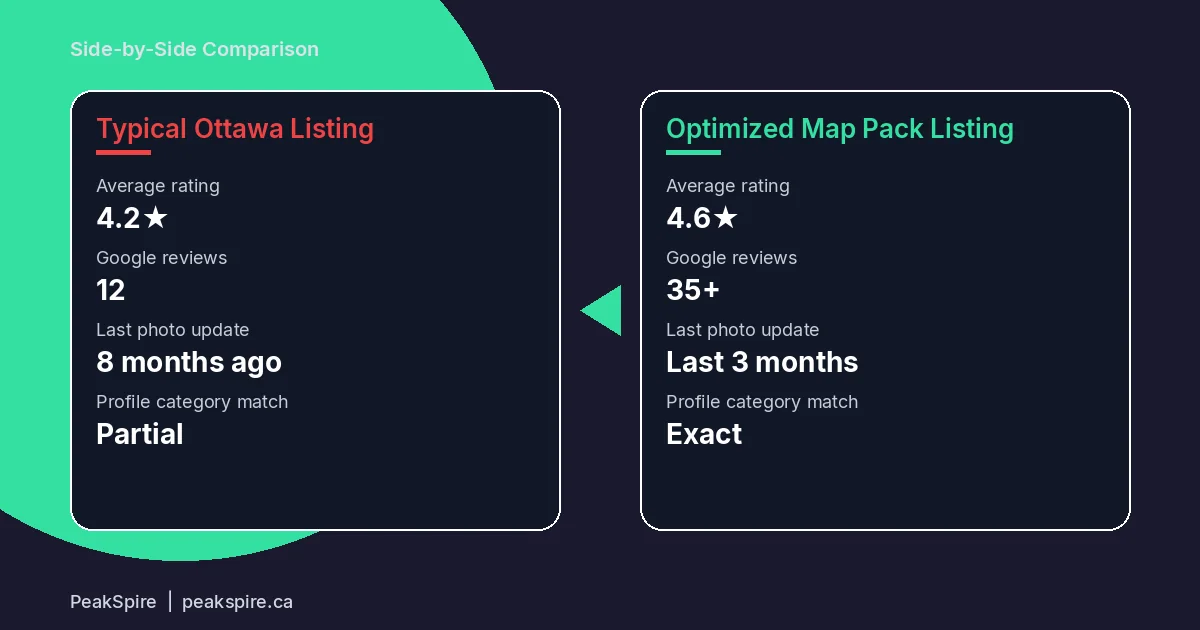Screen dimensions: 1200x630
Task: Click 'Last photo update' label in Optimized card
Action: point(743,330)
